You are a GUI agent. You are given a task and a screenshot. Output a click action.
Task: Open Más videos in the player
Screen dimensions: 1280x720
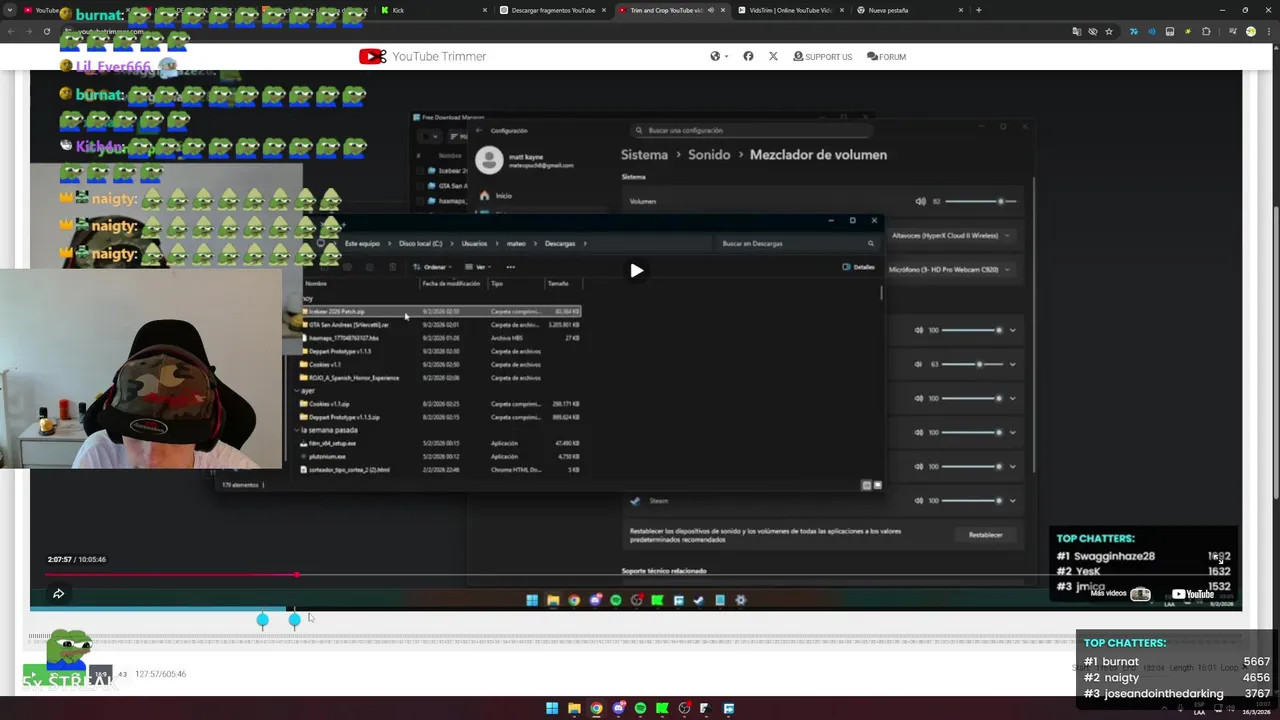click(x=1120, y=594)
